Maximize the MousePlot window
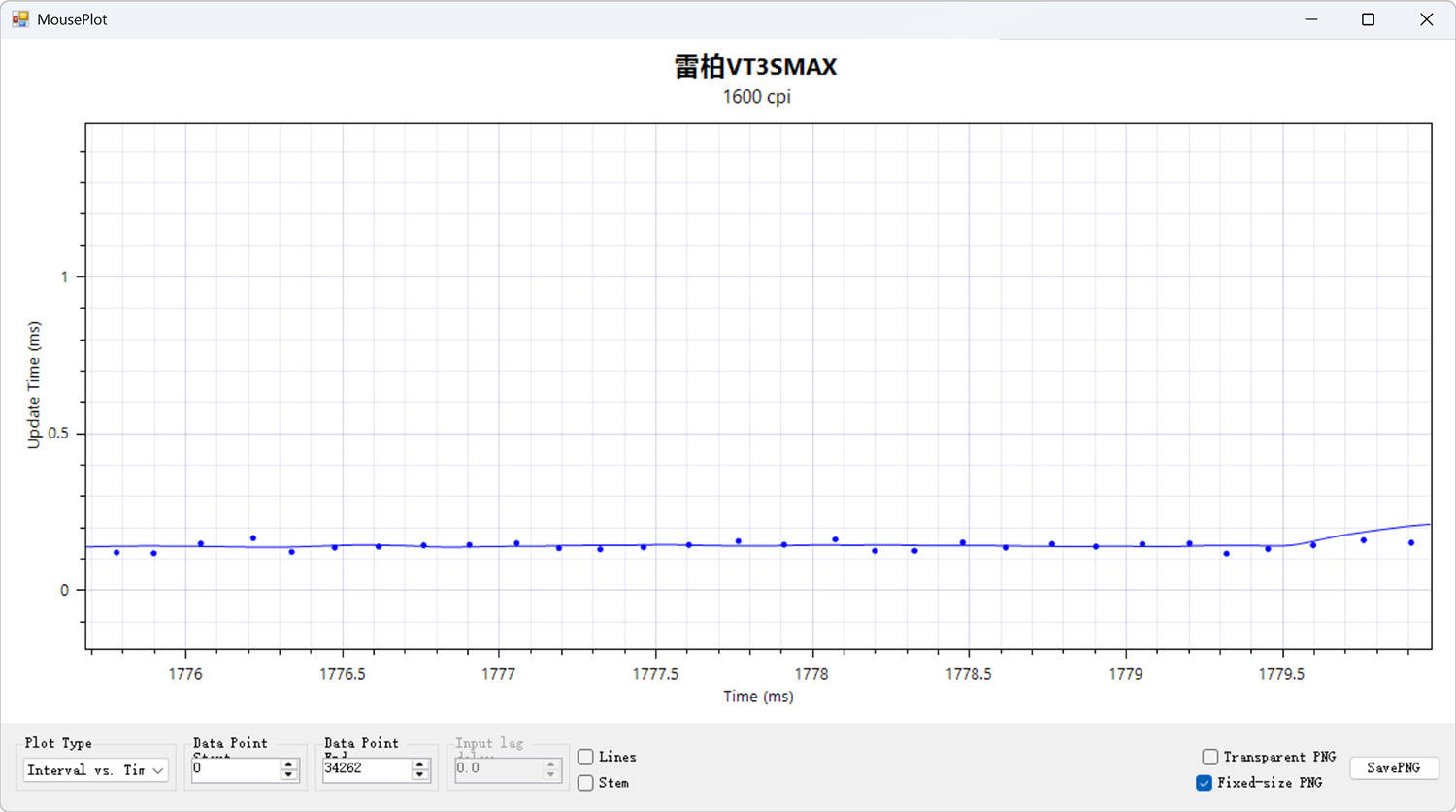1456x812 pixels. pyautogui.click(x=1368, y=19)
